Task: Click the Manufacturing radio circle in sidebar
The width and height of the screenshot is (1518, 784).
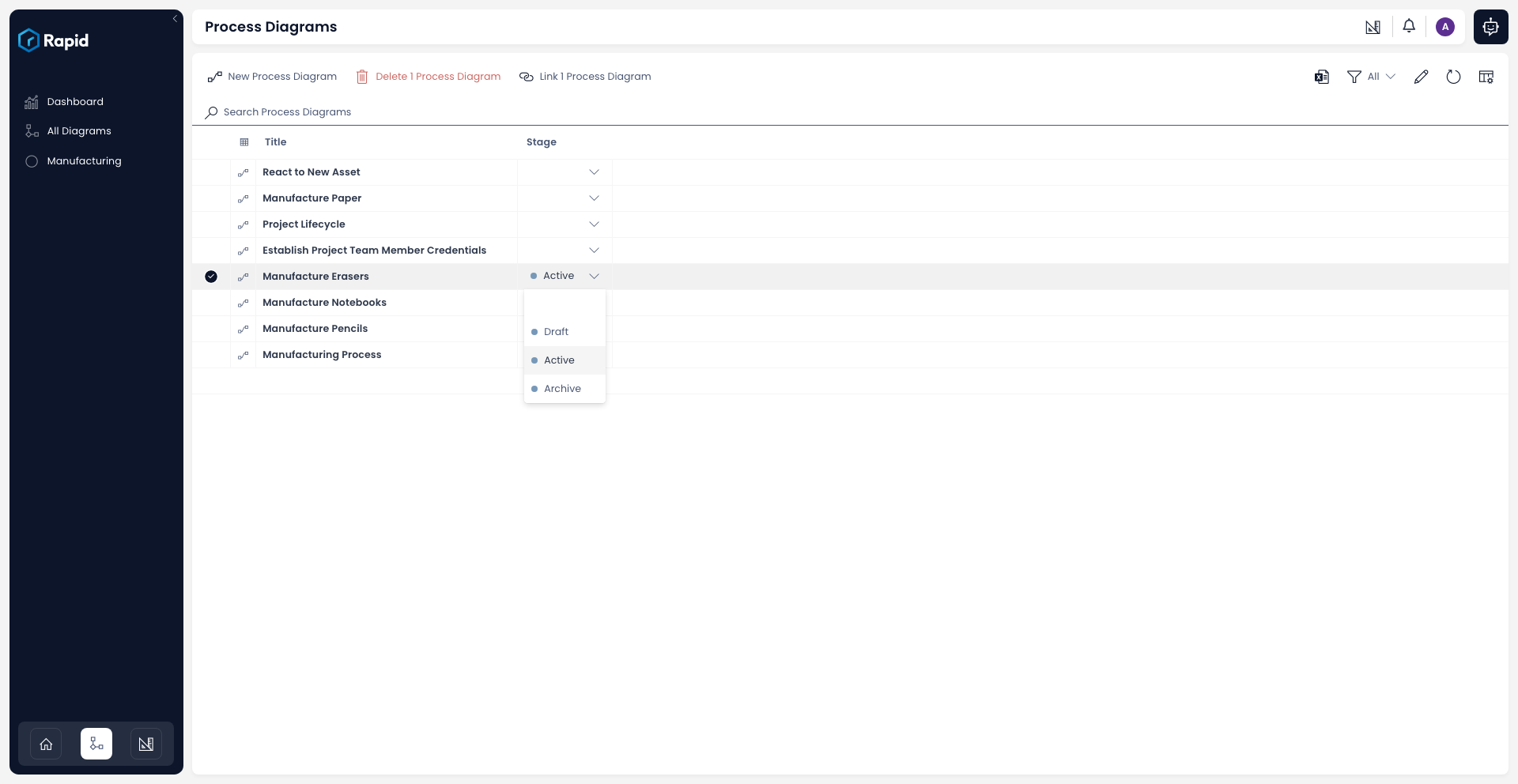Action: tap(31, 160)
